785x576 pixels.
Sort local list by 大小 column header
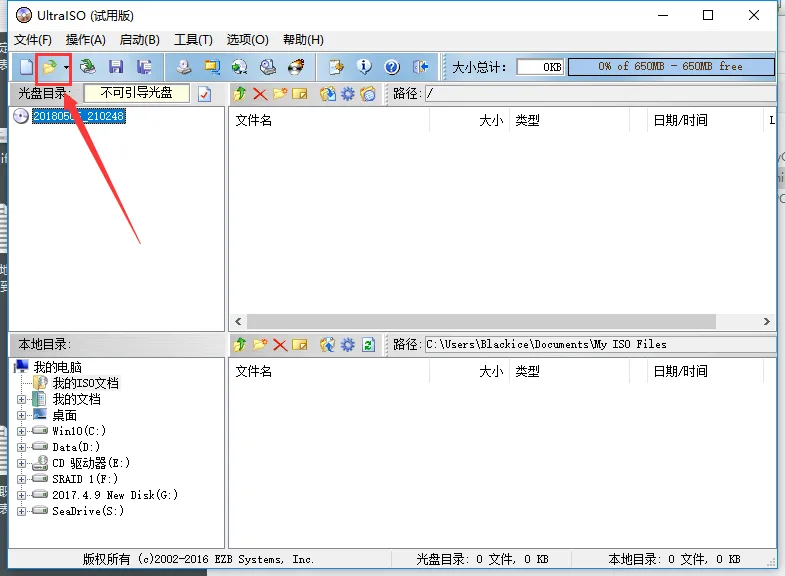click(470, 371)
